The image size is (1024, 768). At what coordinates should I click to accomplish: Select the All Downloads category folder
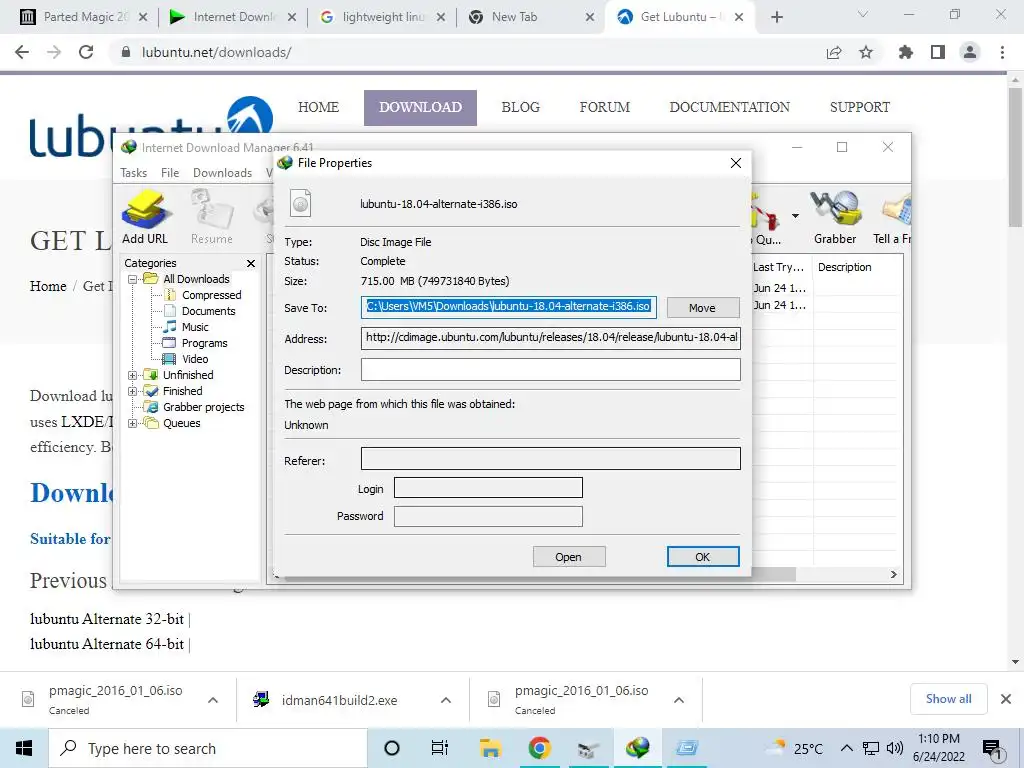point(196,279)
